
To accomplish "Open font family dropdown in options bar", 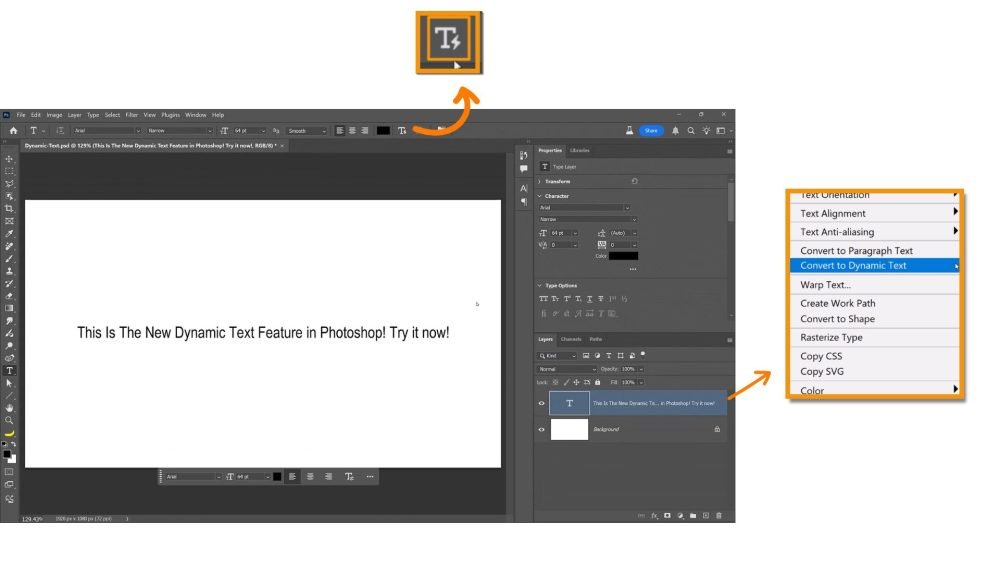I will point(107,131).
